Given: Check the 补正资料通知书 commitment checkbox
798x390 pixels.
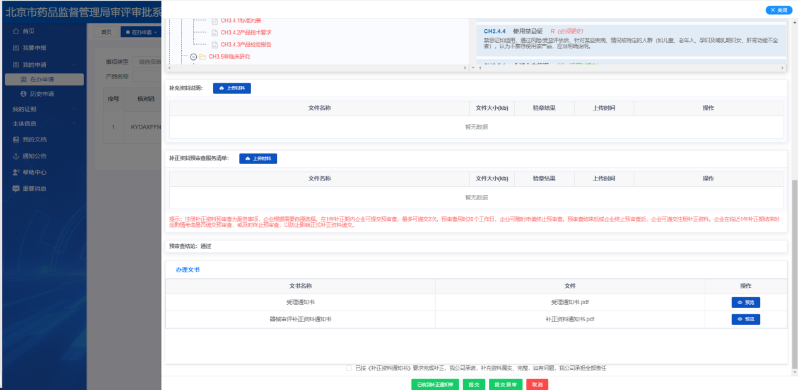Looking at the screenshot, I should click(x=349, y=368).
